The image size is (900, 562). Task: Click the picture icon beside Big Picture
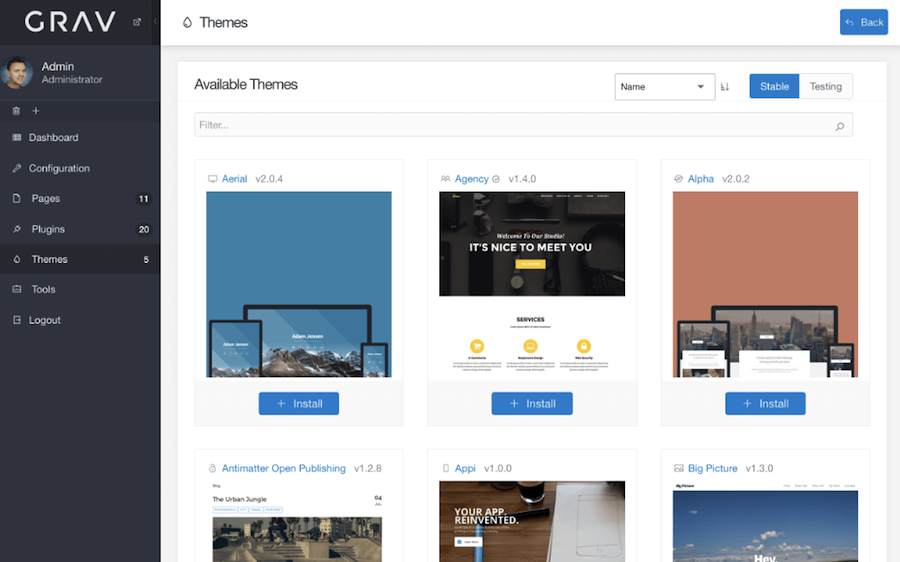coord(678,468)
